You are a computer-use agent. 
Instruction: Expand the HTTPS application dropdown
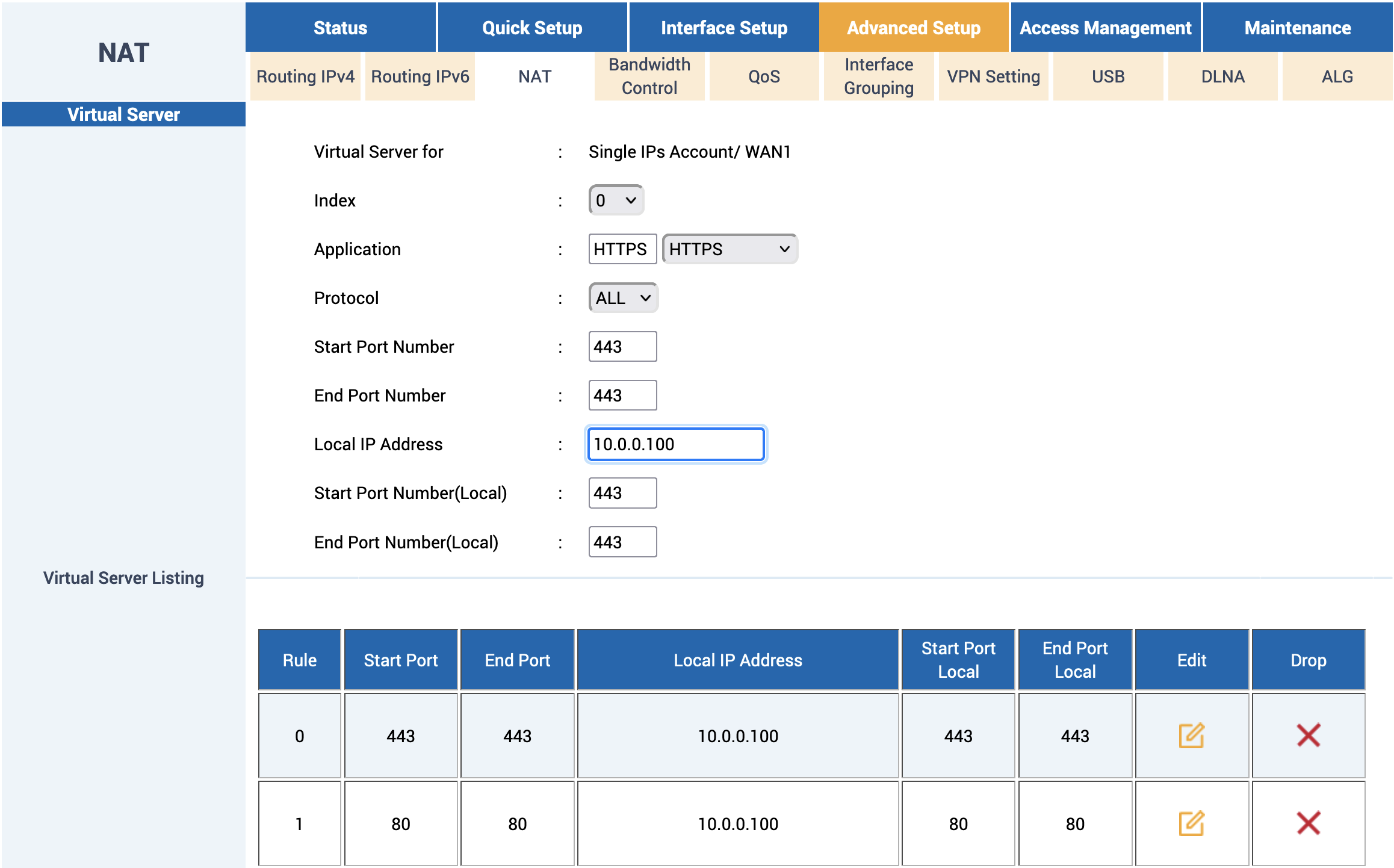click(x=730, y=249)
